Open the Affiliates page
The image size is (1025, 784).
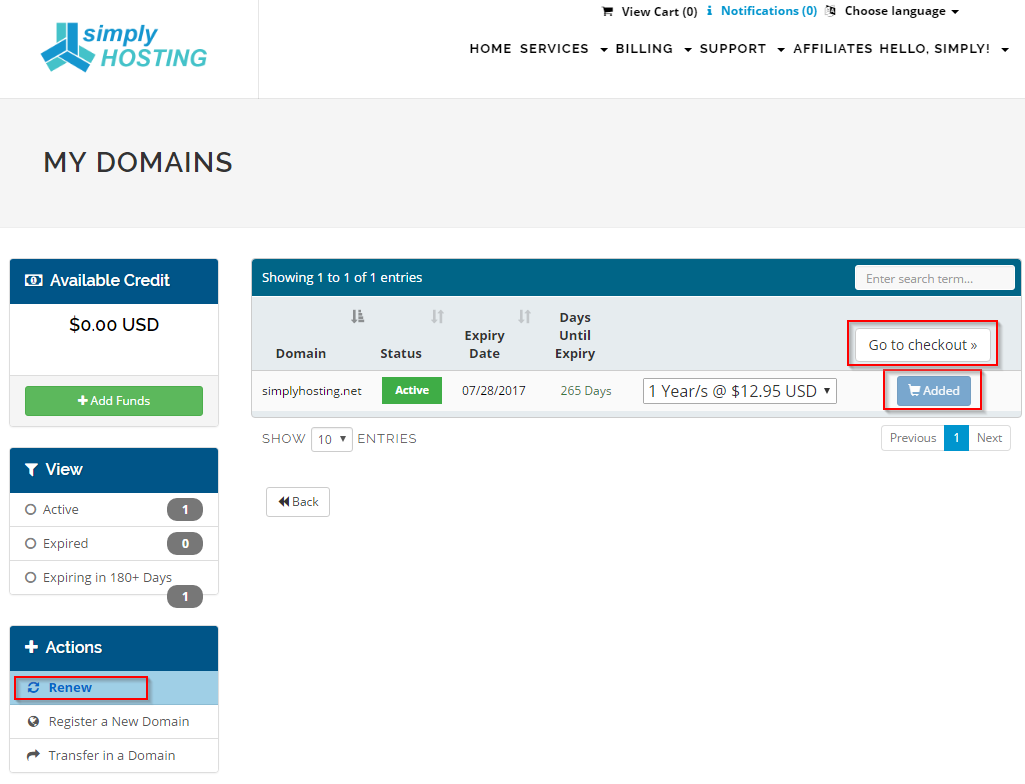tap(833, 49)
